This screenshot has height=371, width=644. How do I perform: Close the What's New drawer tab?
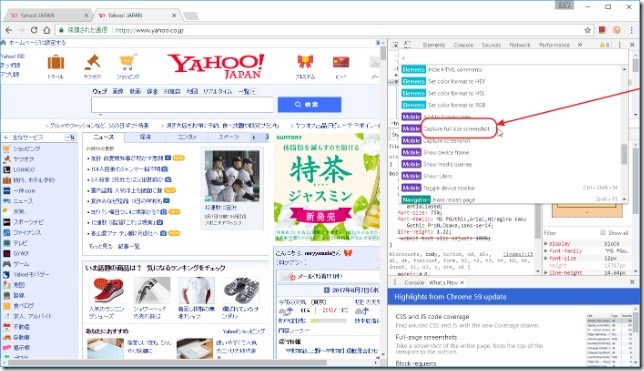462,282
